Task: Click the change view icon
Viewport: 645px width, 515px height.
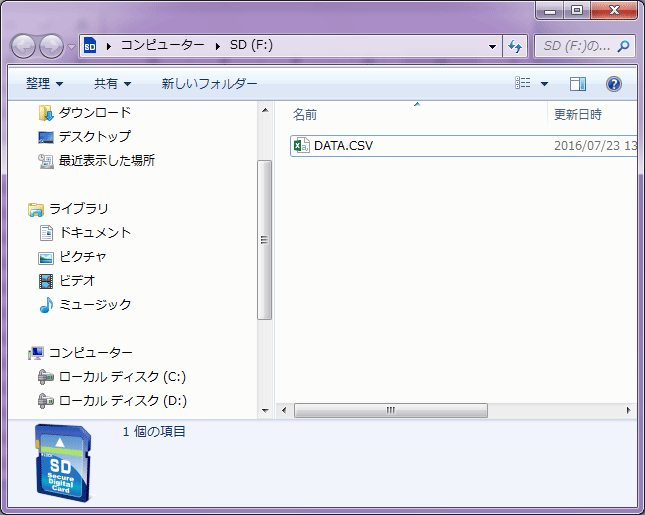Action: point(523,84)
